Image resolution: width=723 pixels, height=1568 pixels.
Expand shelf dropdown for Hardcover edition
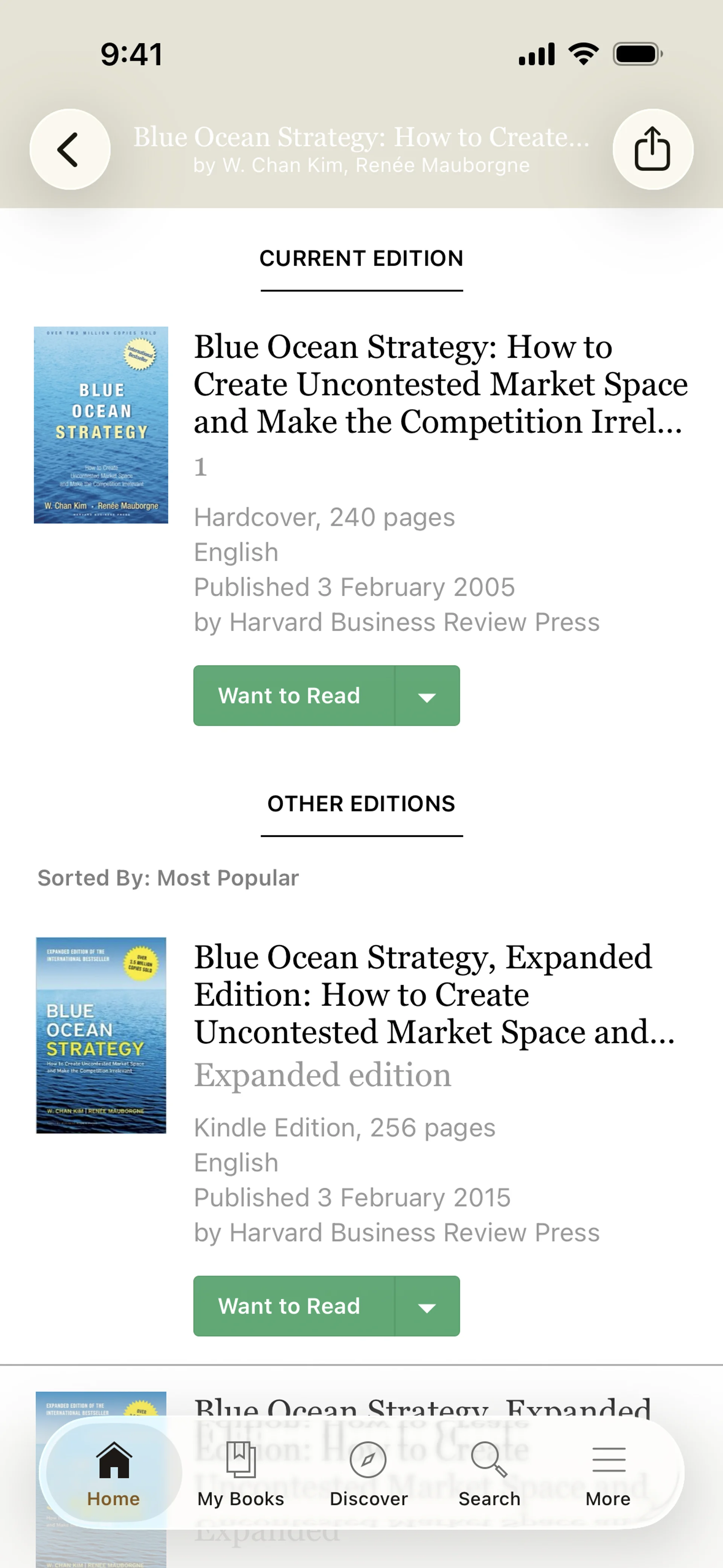pyautogui.click(x=427, y=696)
